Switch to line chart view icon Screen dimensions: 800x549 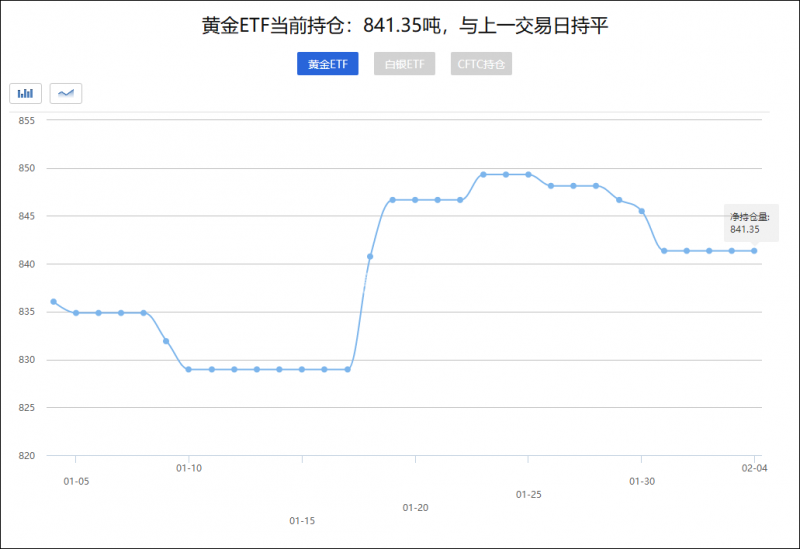tap(66, 93)
